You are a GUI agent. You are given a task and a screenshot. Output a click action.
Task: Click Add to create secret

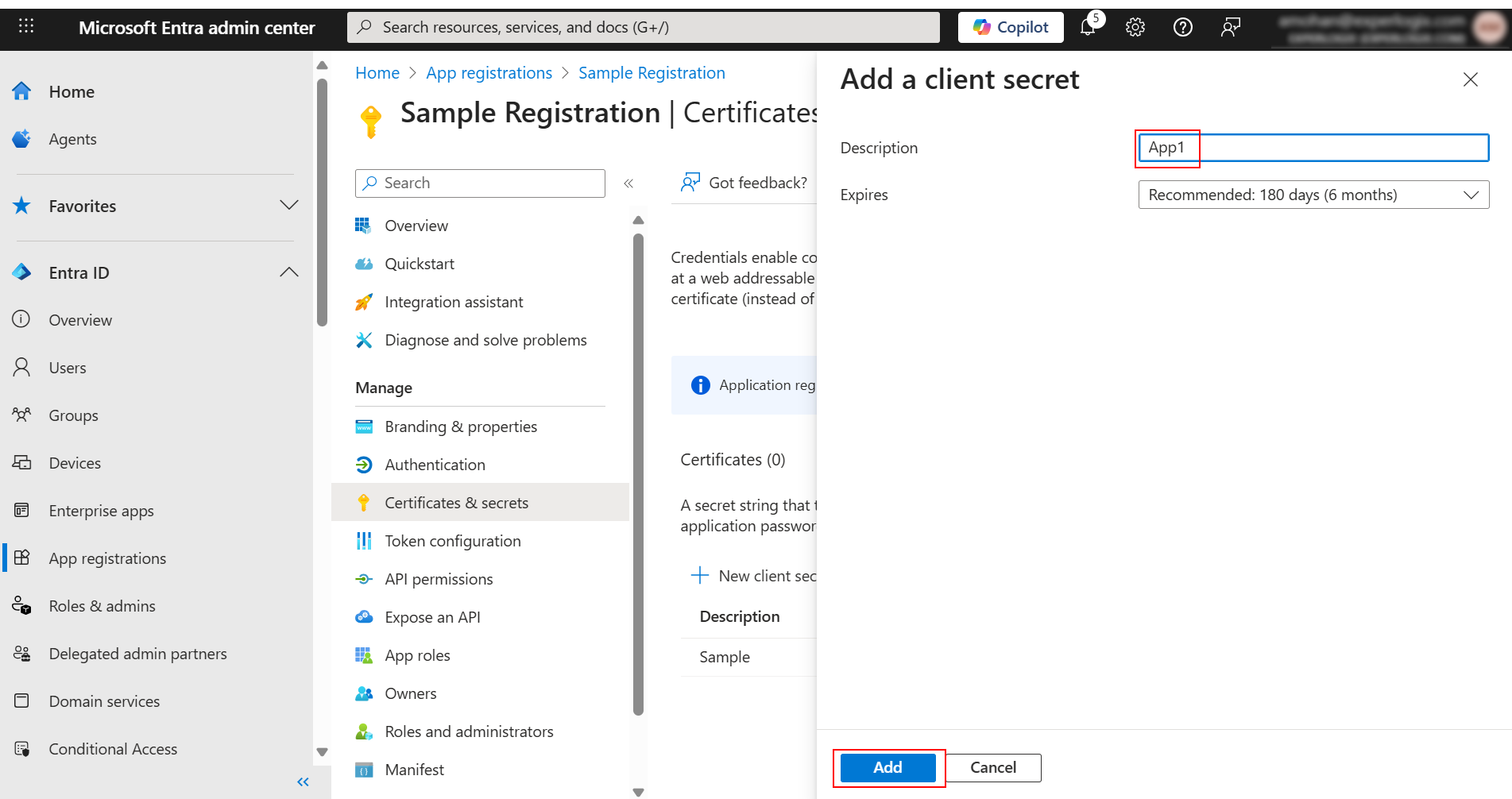click(887, 767)
